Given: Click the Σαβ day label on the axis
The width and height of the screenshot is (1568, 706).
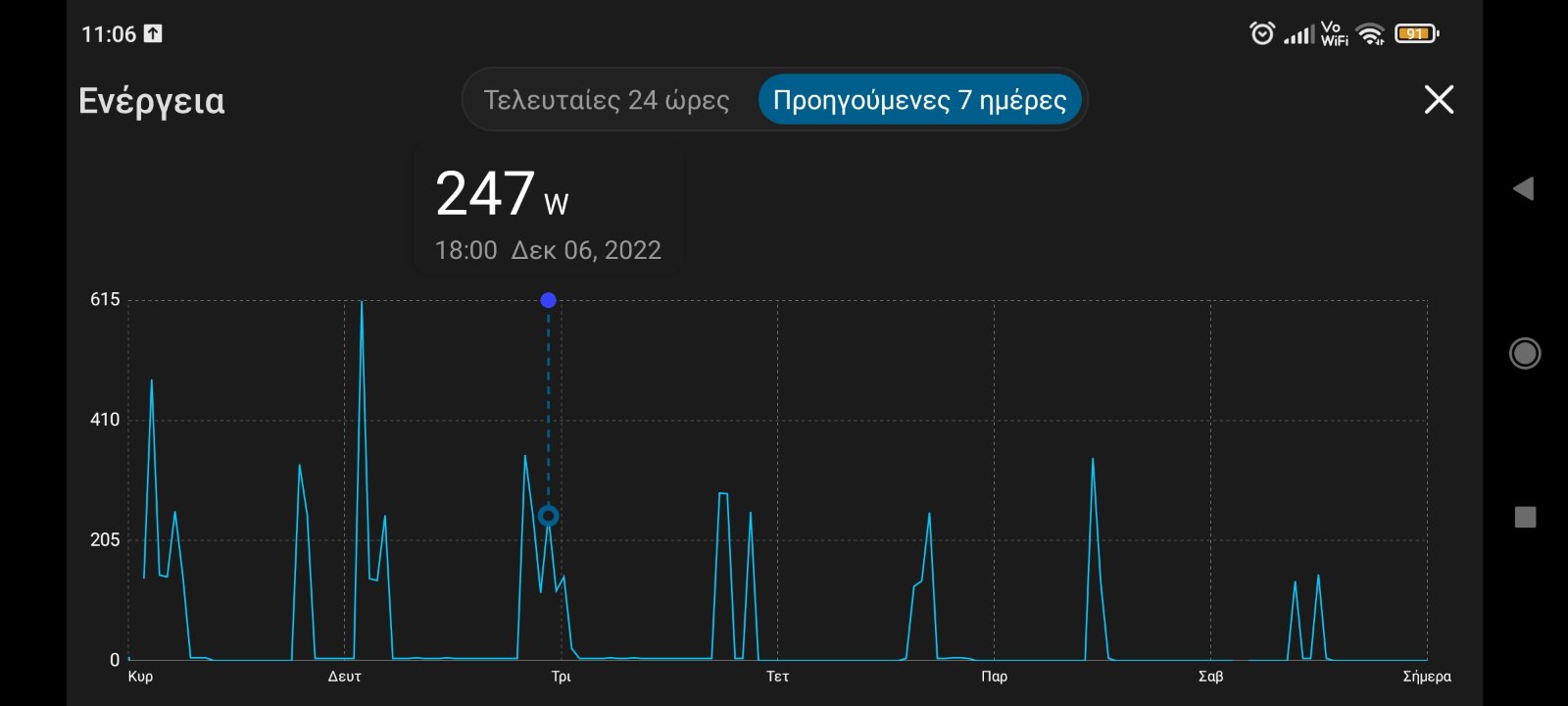Looking at the screenshot, I should [x=1211, y=677].
